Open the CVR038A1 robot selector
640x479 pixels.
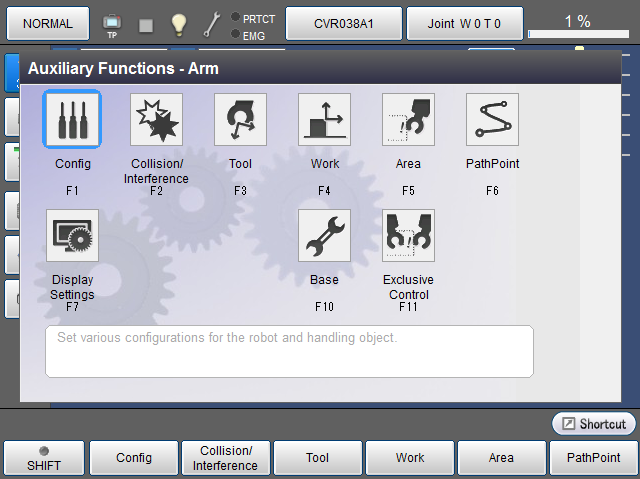(344, 22)
